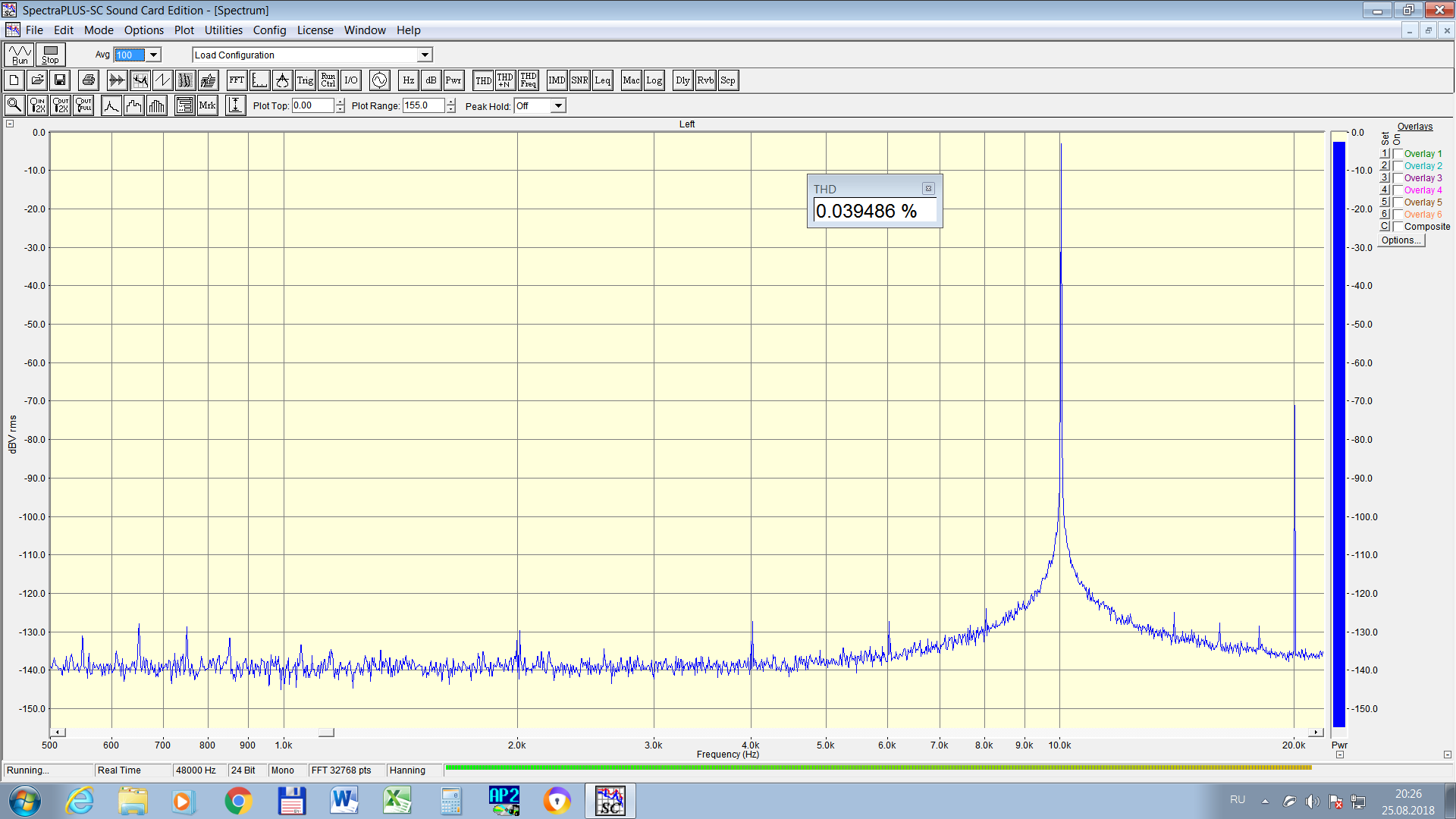This screenshot has height=819, width=1456.
Task: Close the THD readout window
Action: pos(928,189)
